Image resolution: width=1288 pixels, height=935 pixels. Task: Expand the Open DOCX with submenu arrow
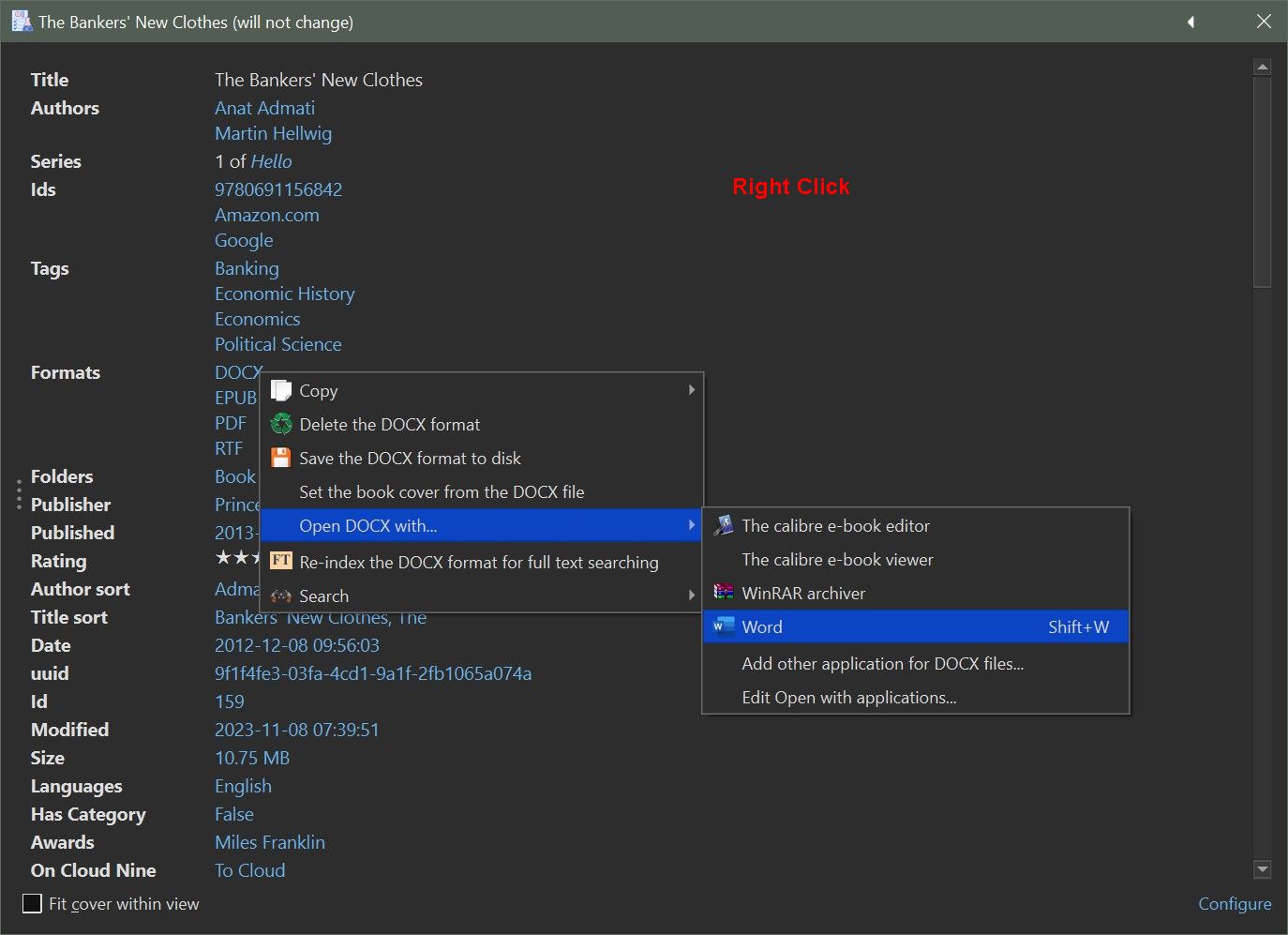click(691, 525)
